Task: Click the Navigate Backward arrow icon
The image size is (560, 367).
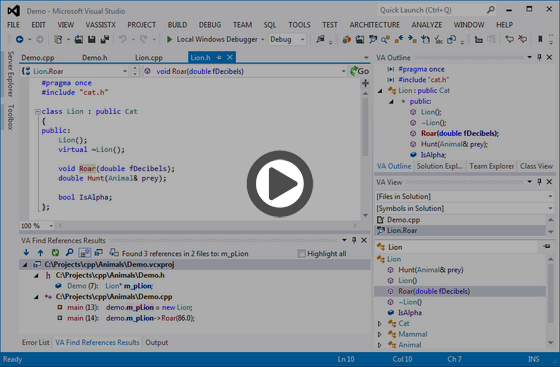Action: (x=20, y=39)
